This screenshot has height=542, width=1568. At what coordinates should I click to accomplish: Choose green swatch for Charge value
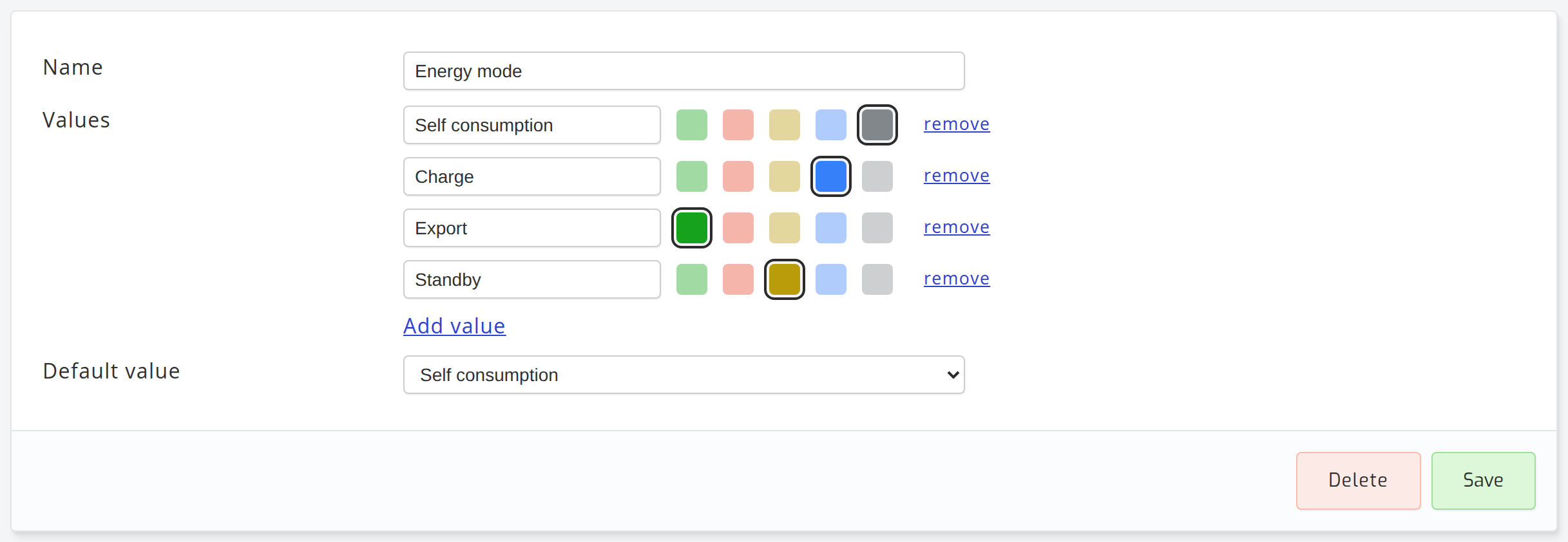tap(692, 176)
